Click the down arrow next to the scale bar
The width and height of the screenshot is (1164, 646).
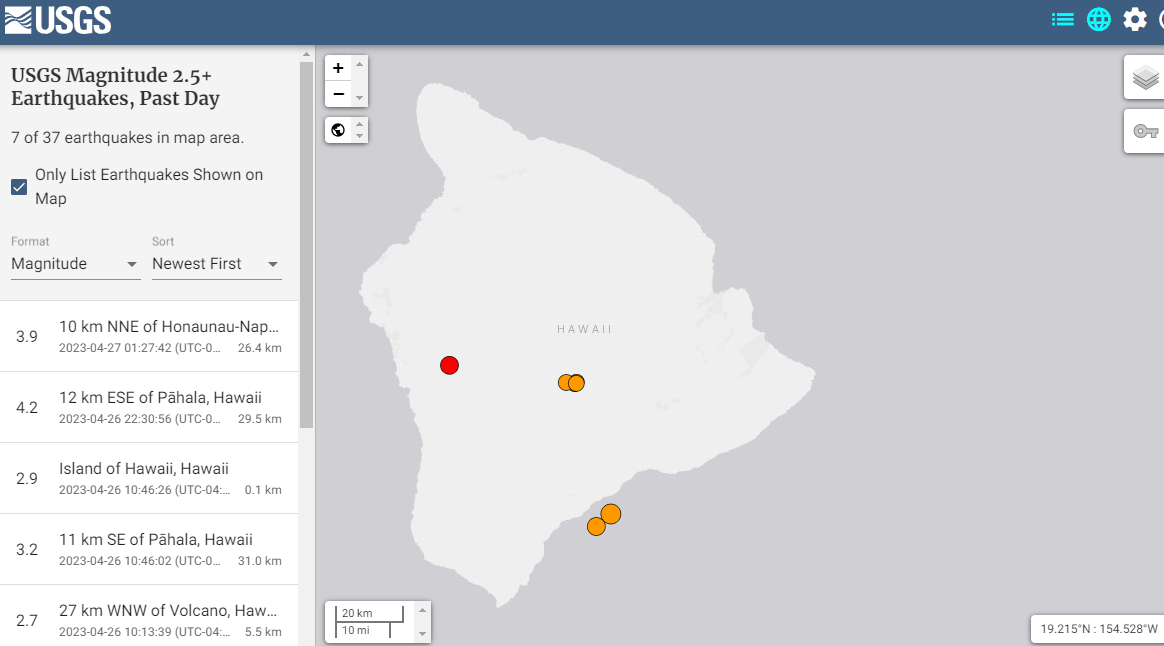coord(422,633)
